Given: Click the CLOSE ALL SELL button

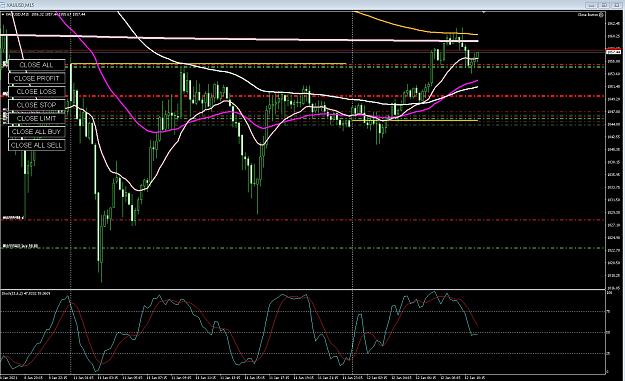Looking at the screenshot, I should (36, 145).
